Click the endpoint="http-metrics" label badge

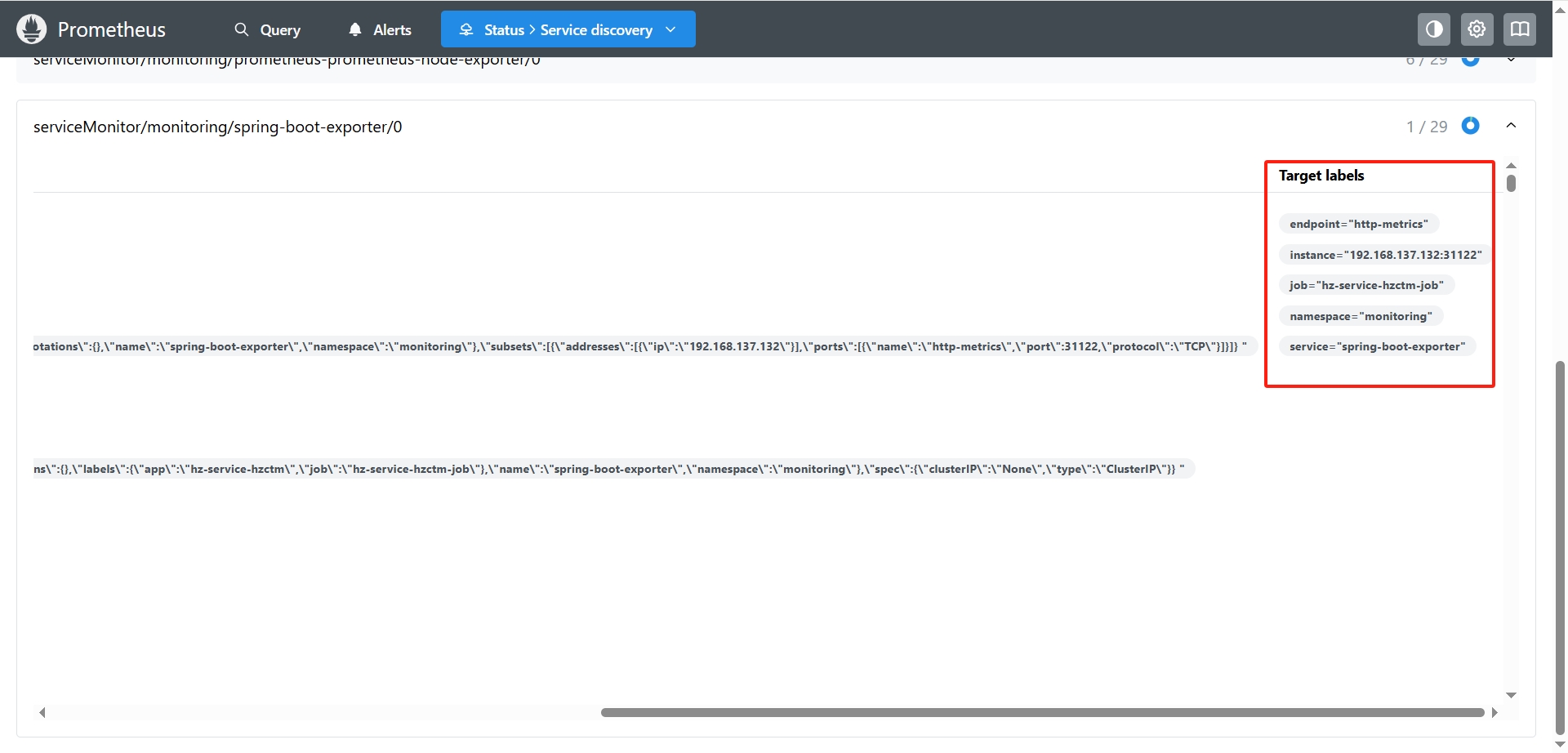click(x=1358, y=224)
